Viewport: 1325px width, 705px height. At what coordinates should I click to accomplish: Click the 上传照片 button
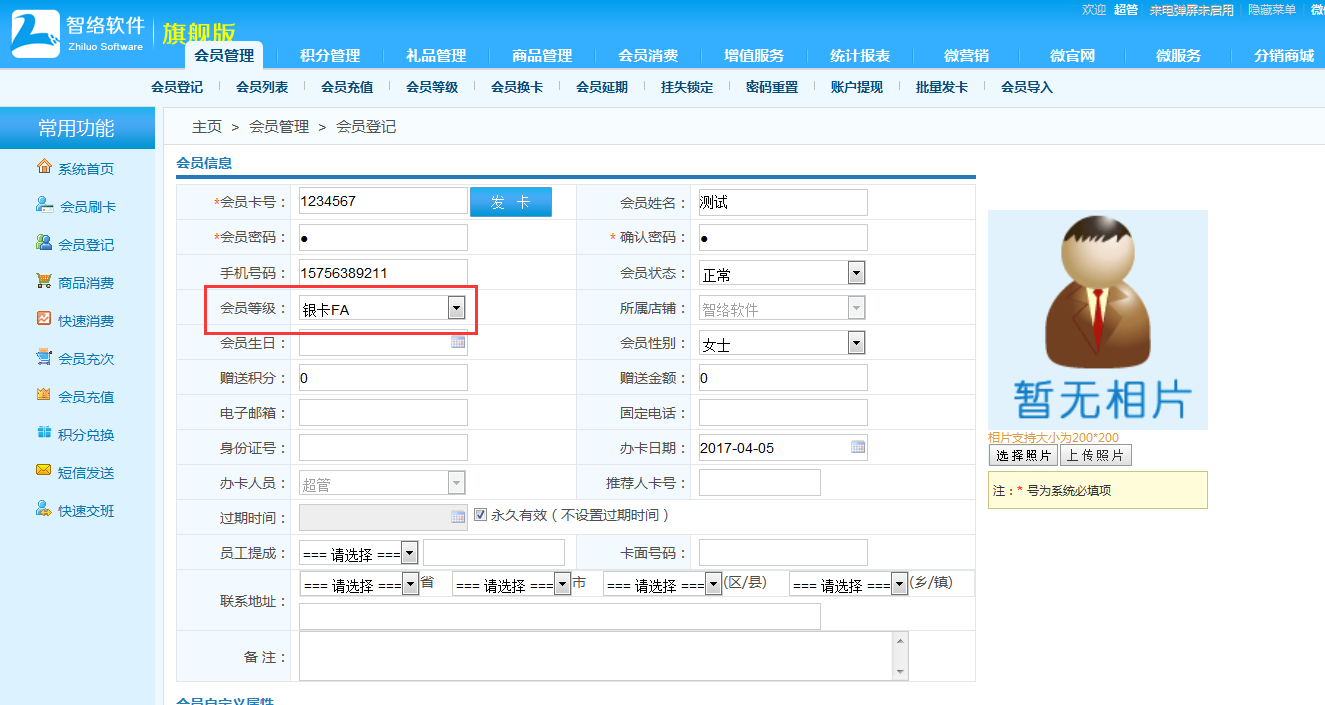click(1095, 456)
